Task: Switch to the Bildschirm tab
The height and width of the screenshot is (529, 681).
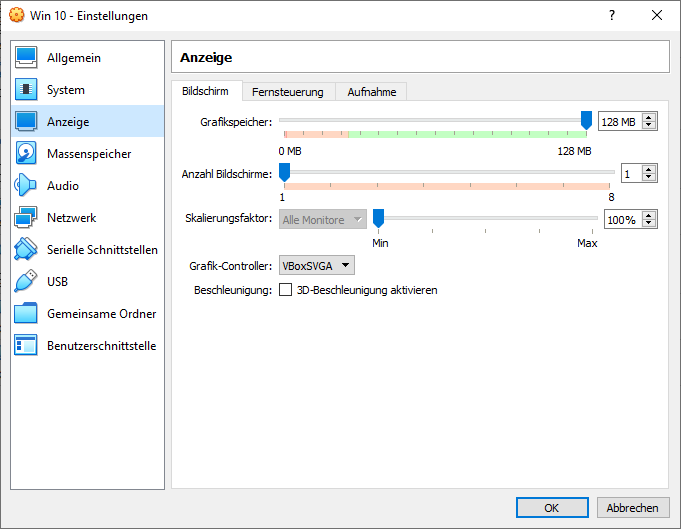Action: click(205, 91)
